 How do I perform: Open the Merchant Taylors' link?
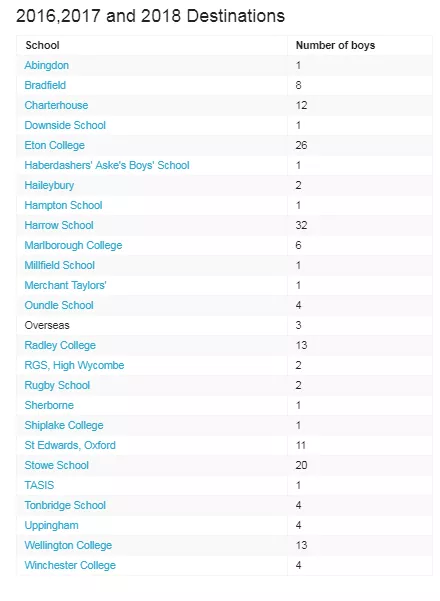65,286
